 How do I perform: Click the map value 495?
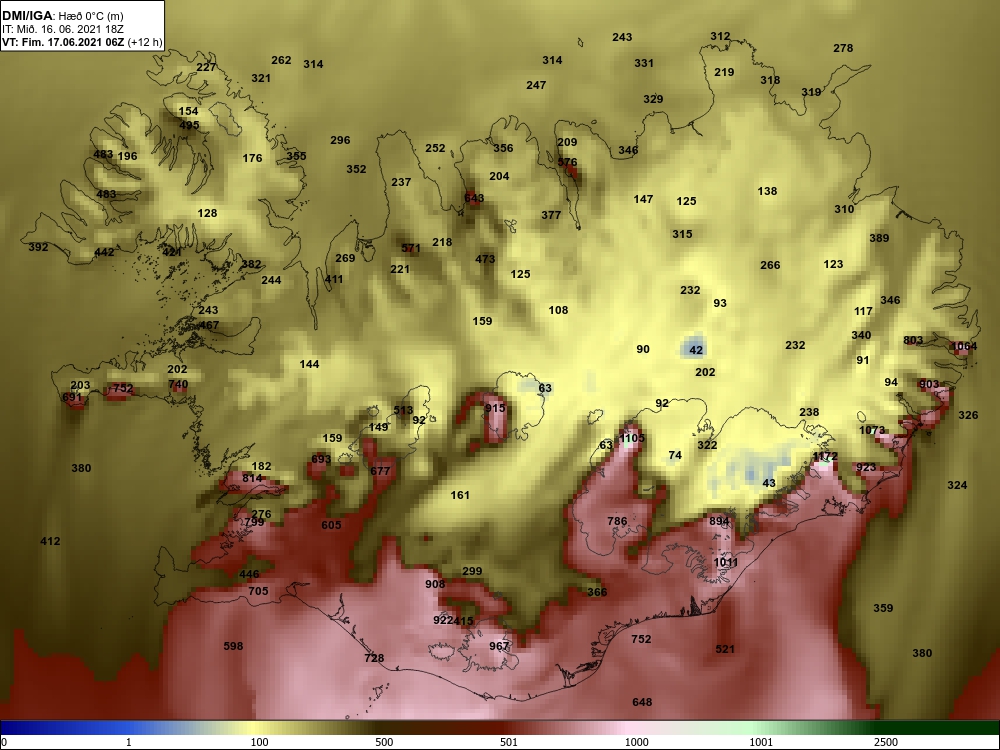[x=189, y=125]
